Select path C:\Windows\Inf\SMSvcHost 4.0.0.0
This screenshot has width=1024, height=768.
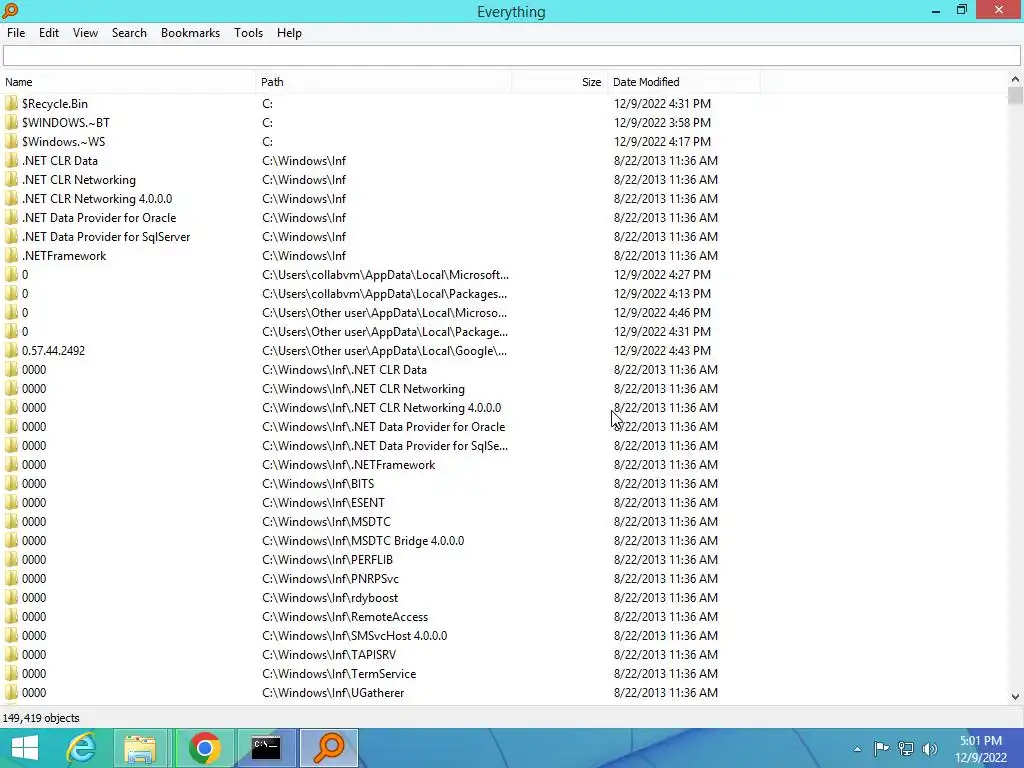click(x=355, y=635)
